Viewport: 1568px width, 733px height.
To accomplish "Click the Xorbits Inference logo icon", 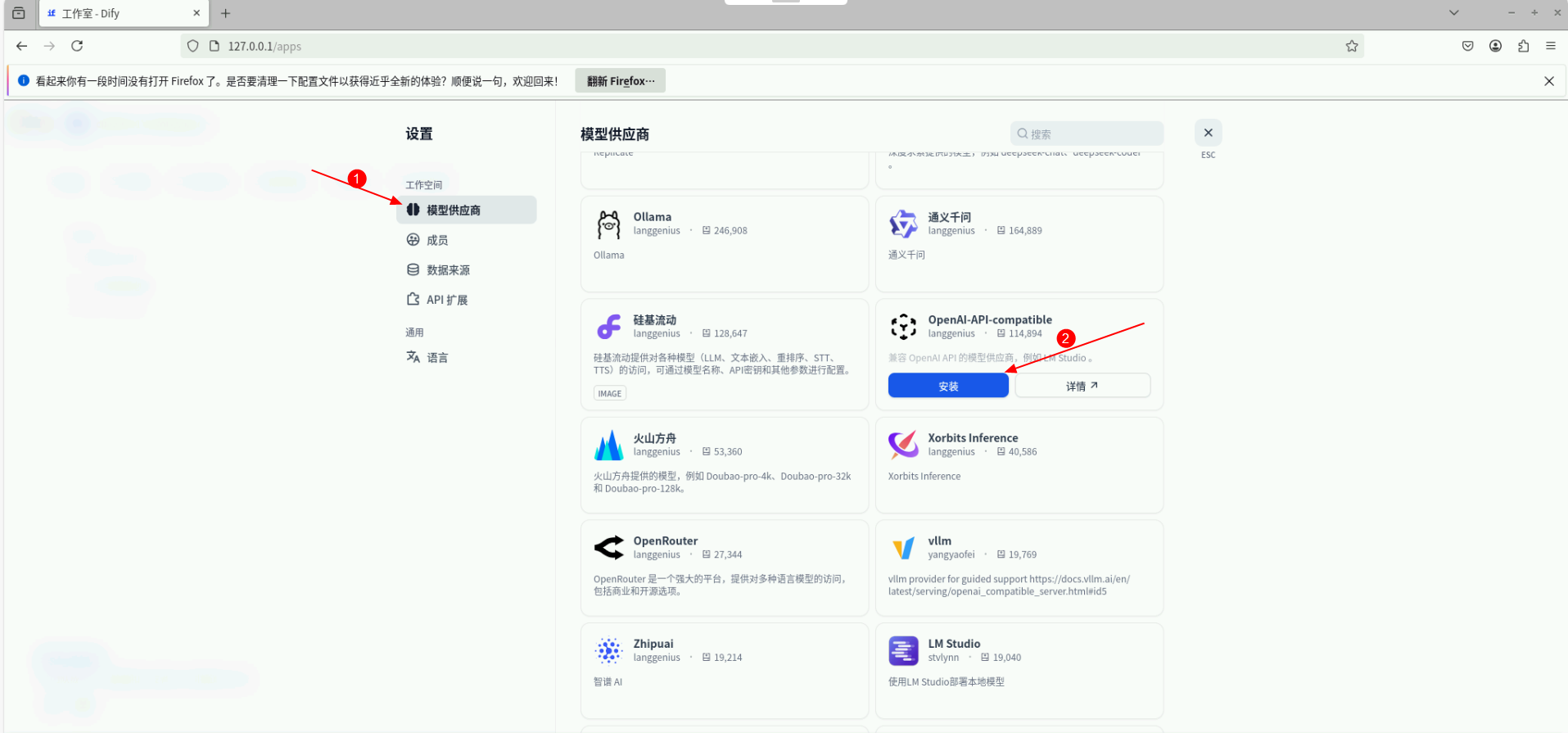I will point(903,446).
